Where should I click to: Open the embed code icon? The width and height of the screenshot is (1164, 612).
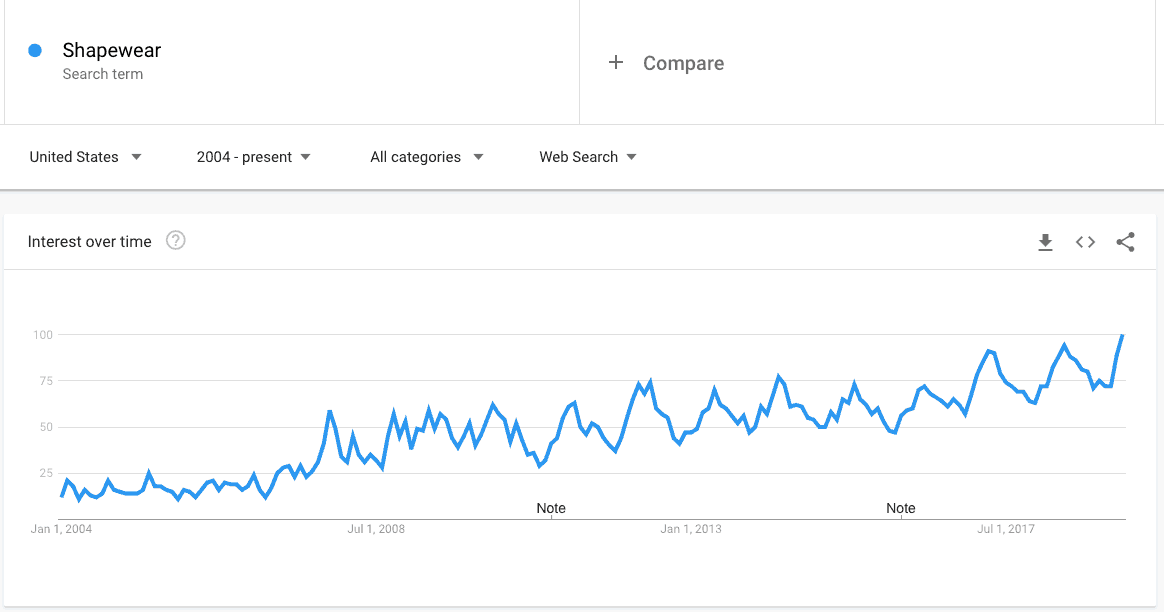pos(1085,242)
